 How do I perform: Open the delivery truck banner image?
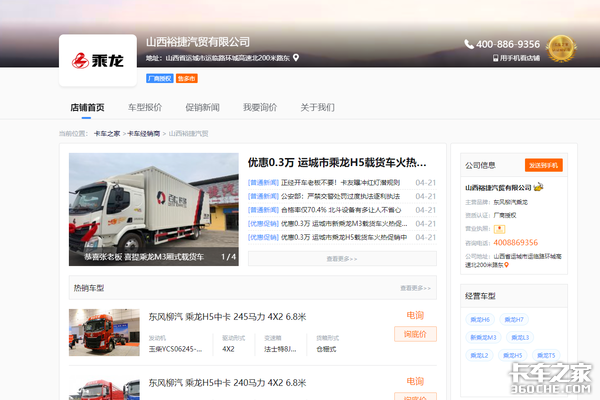click(153, 209)
